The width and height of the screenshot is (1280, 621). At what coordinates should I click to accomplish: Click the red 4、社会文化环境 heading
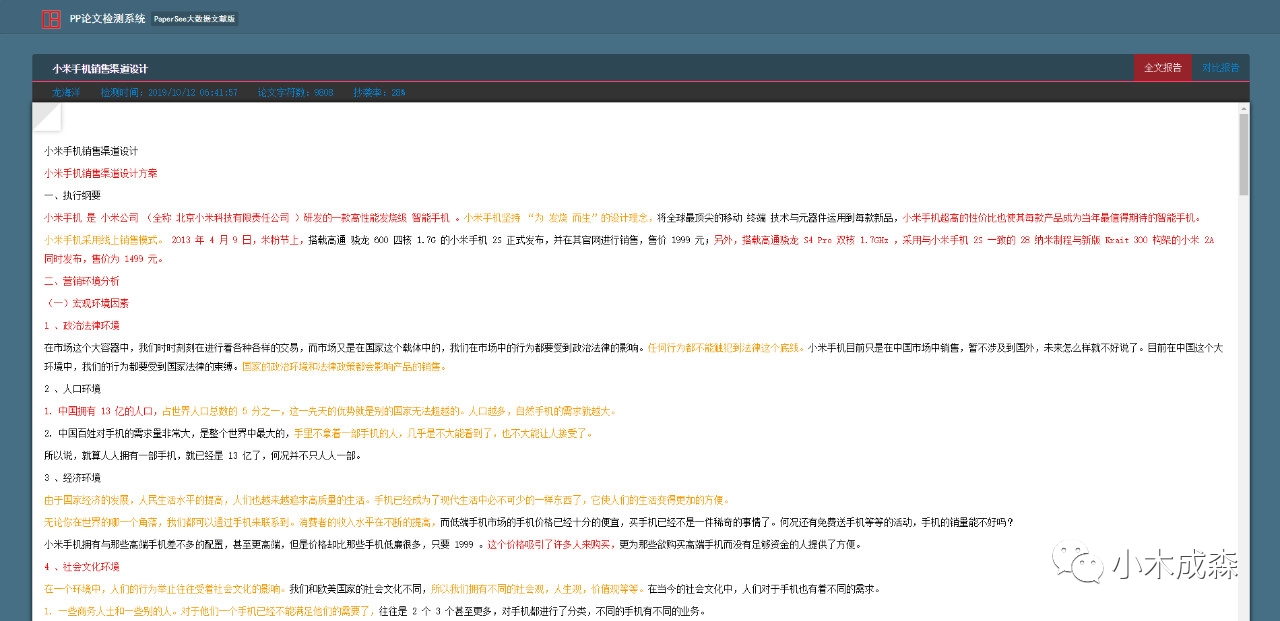click(x=81, y=567)
